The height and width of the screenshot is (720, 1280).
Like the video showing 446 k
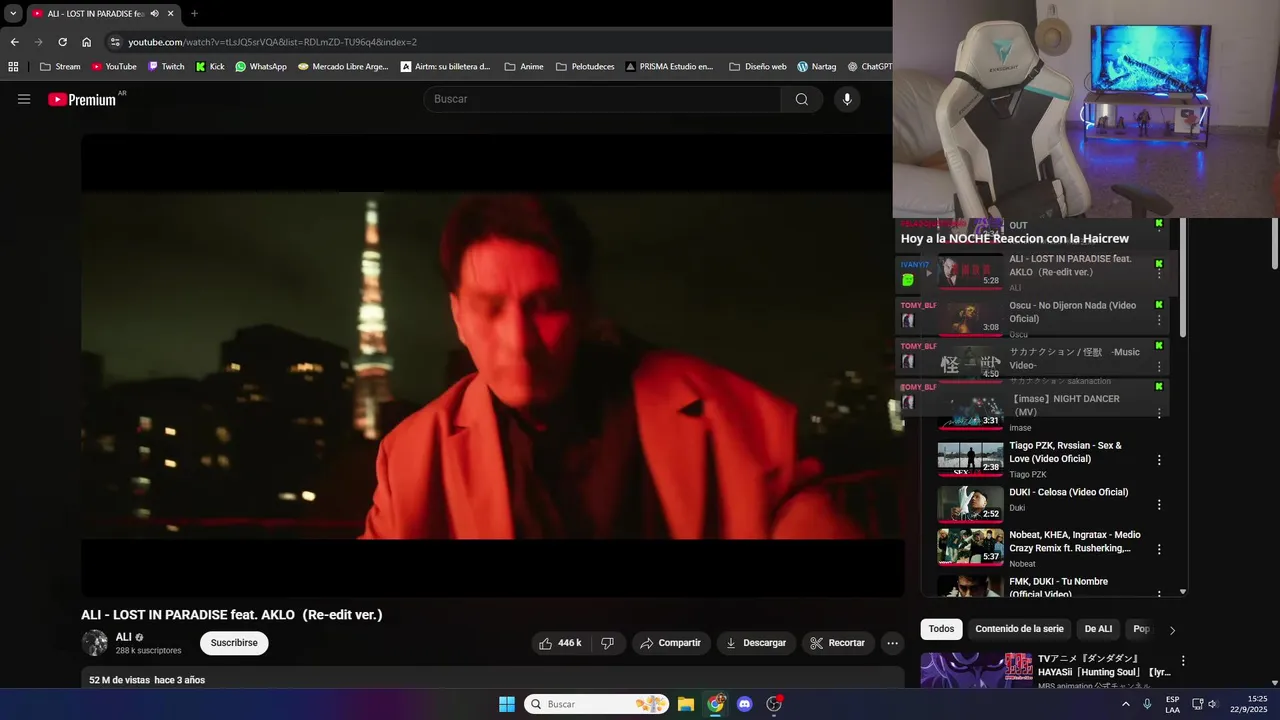tap(560, 643)
